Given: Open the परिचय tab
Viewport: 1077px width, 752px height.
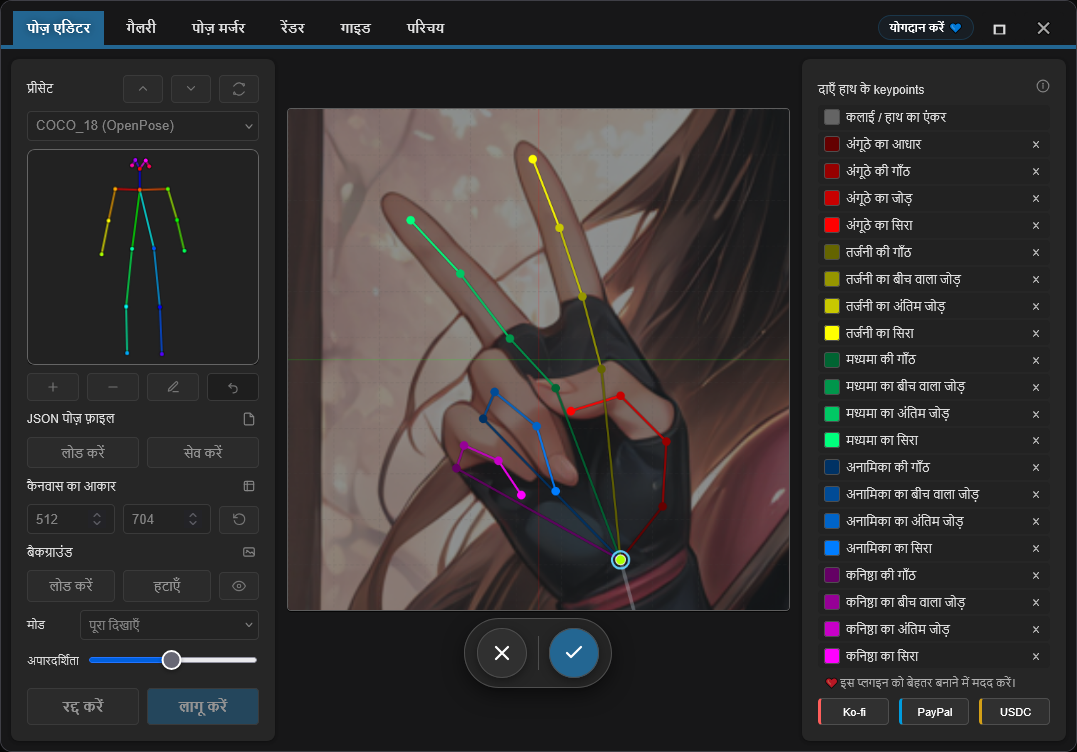Looking at the screenshot, I should (425, 28).
